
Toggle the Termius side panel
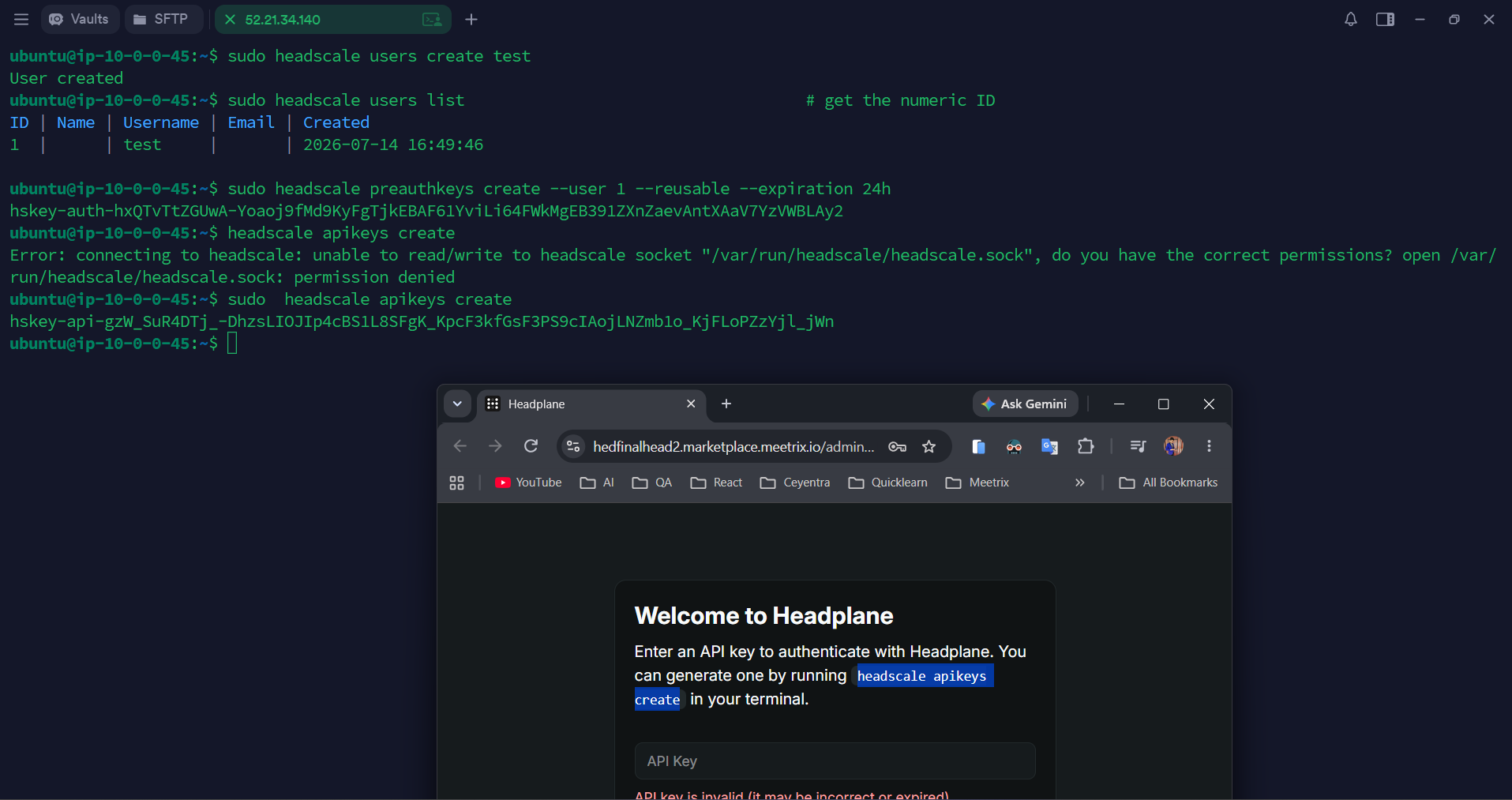pos(1385,19)
